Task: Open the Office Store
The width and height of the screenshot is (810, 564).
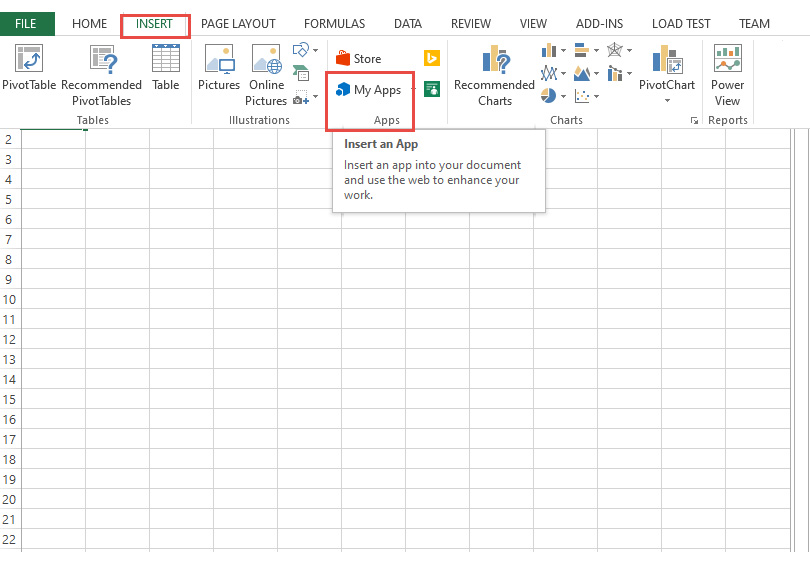Action: coord(359,58)
